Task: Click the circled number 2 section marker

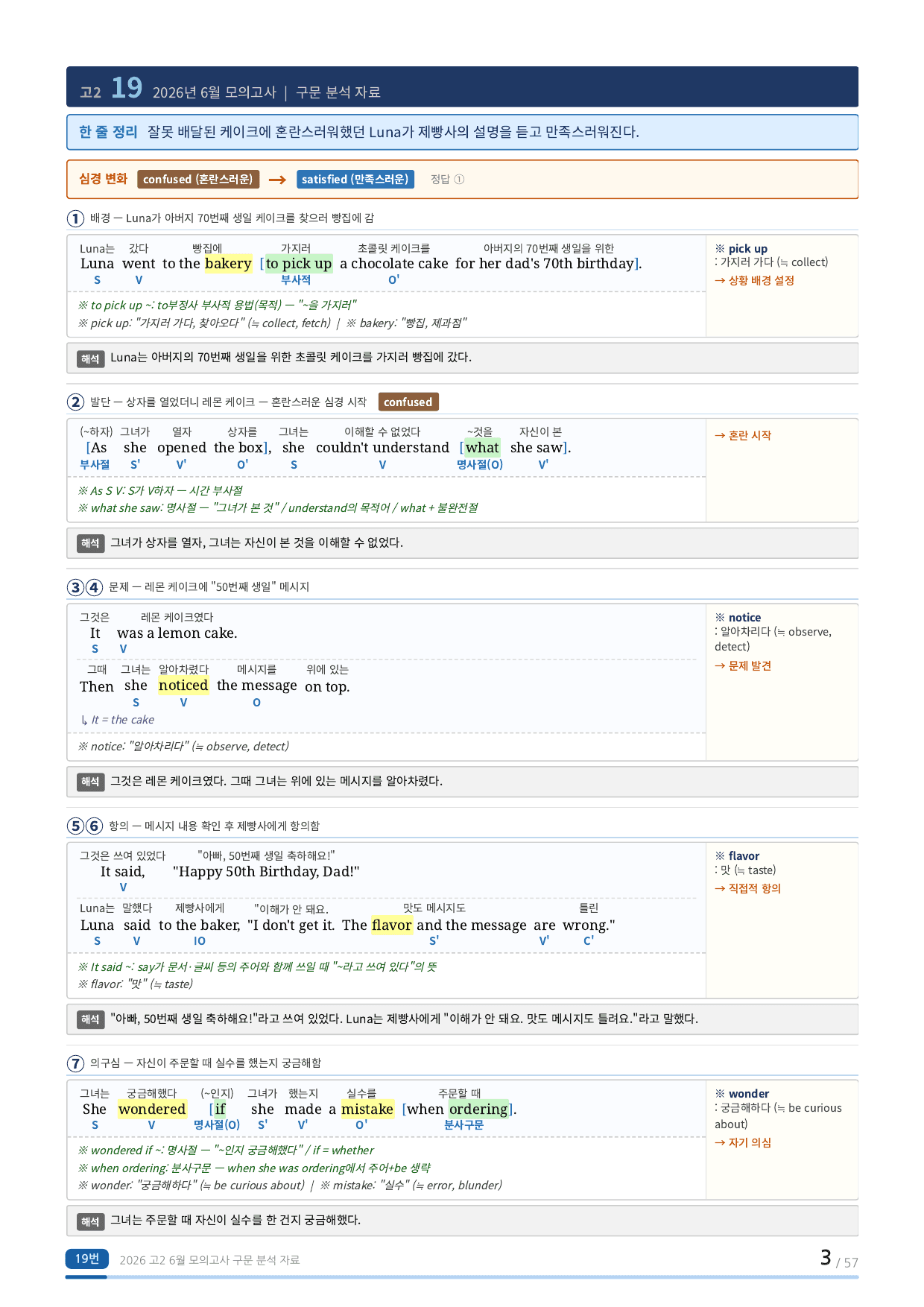Action: click(75, 402)
